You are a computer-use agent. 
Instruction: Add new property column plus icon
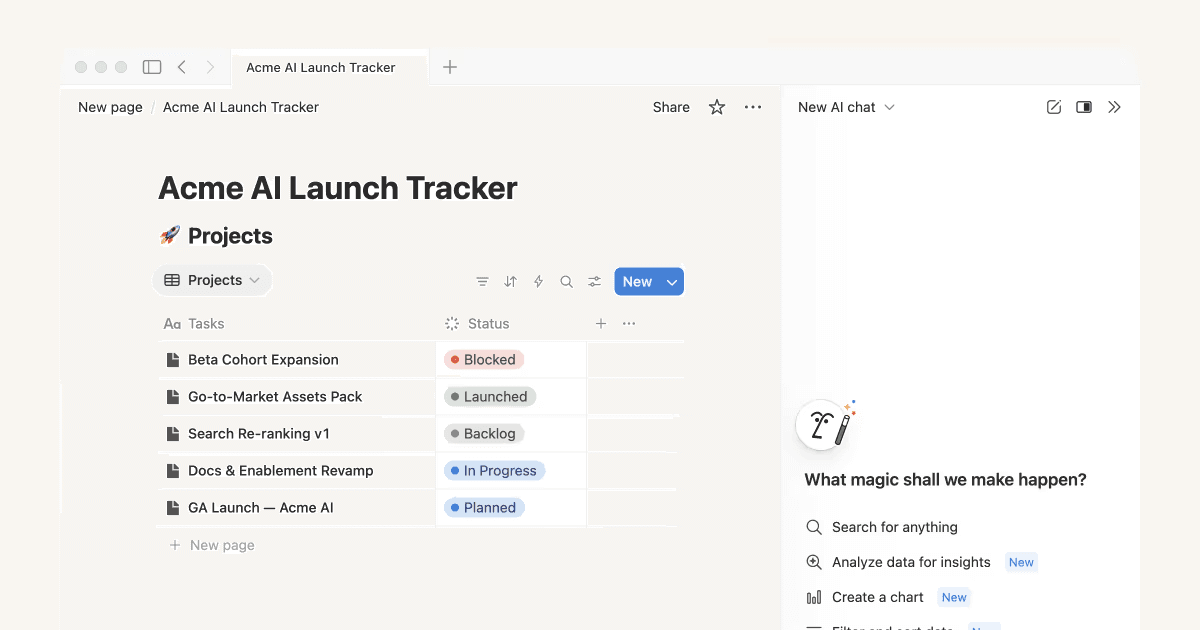[x=601, y=323]
